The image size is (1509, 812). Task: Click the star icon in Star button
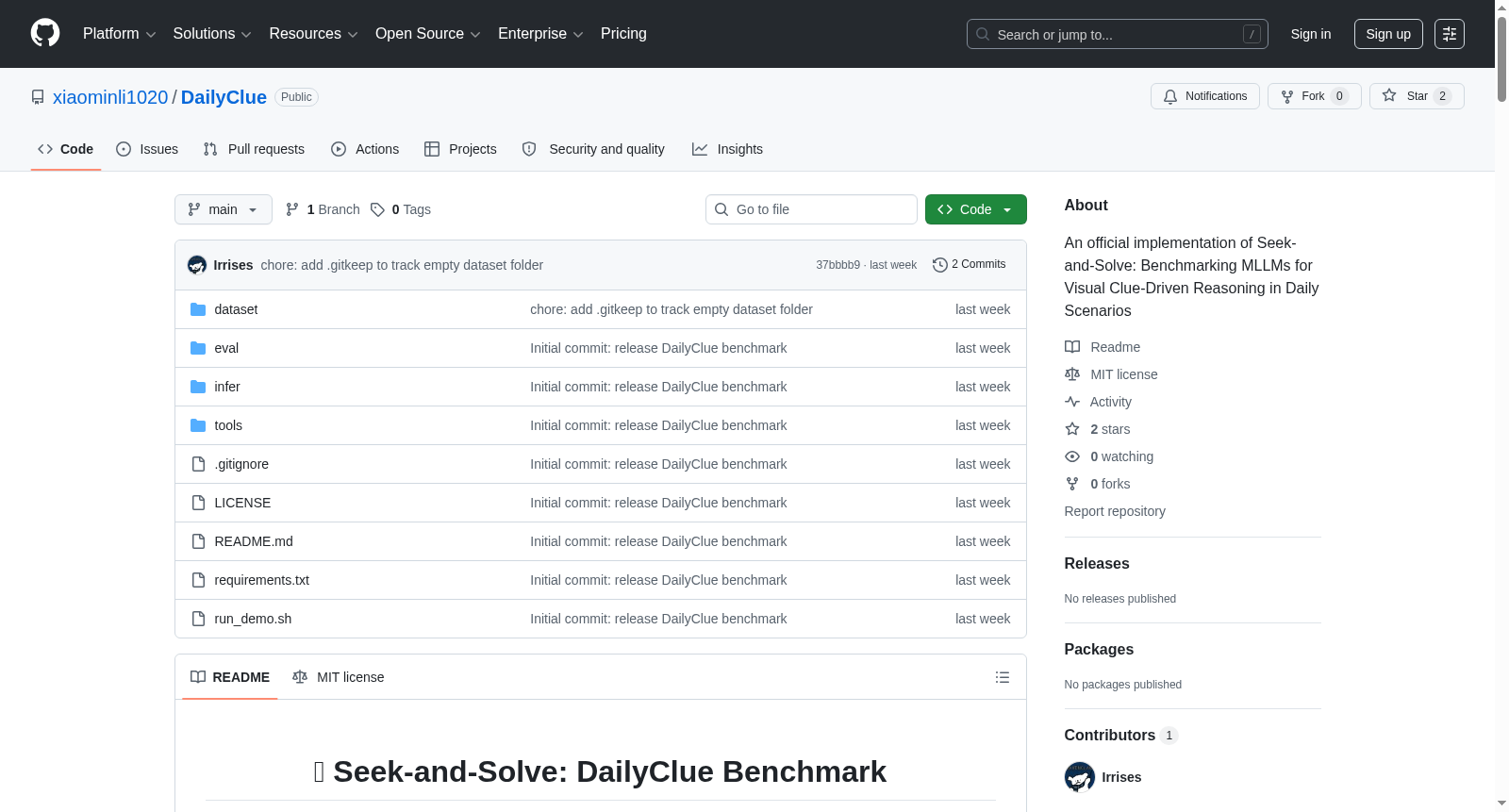click(x=1389, y=95)
